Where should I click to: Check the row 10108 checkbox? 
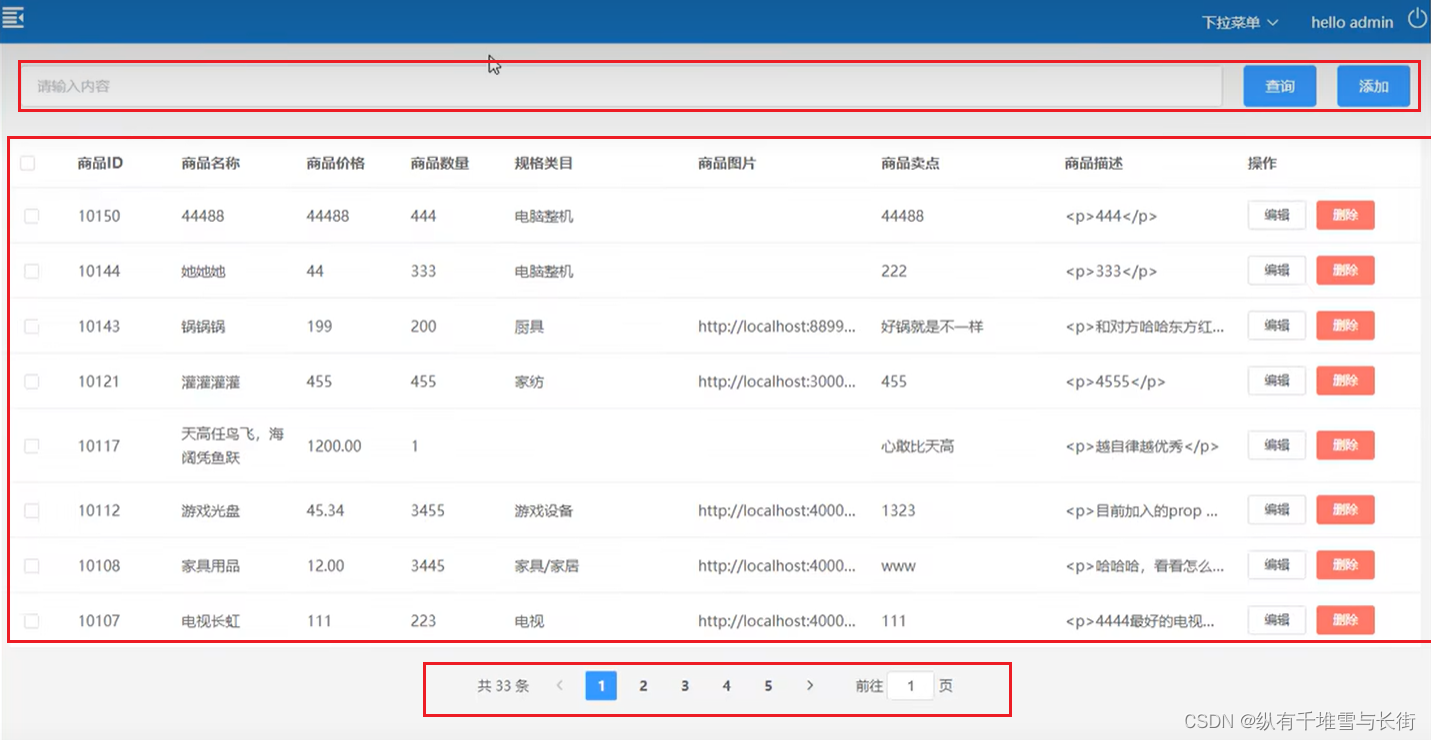[x=32, y=566]
